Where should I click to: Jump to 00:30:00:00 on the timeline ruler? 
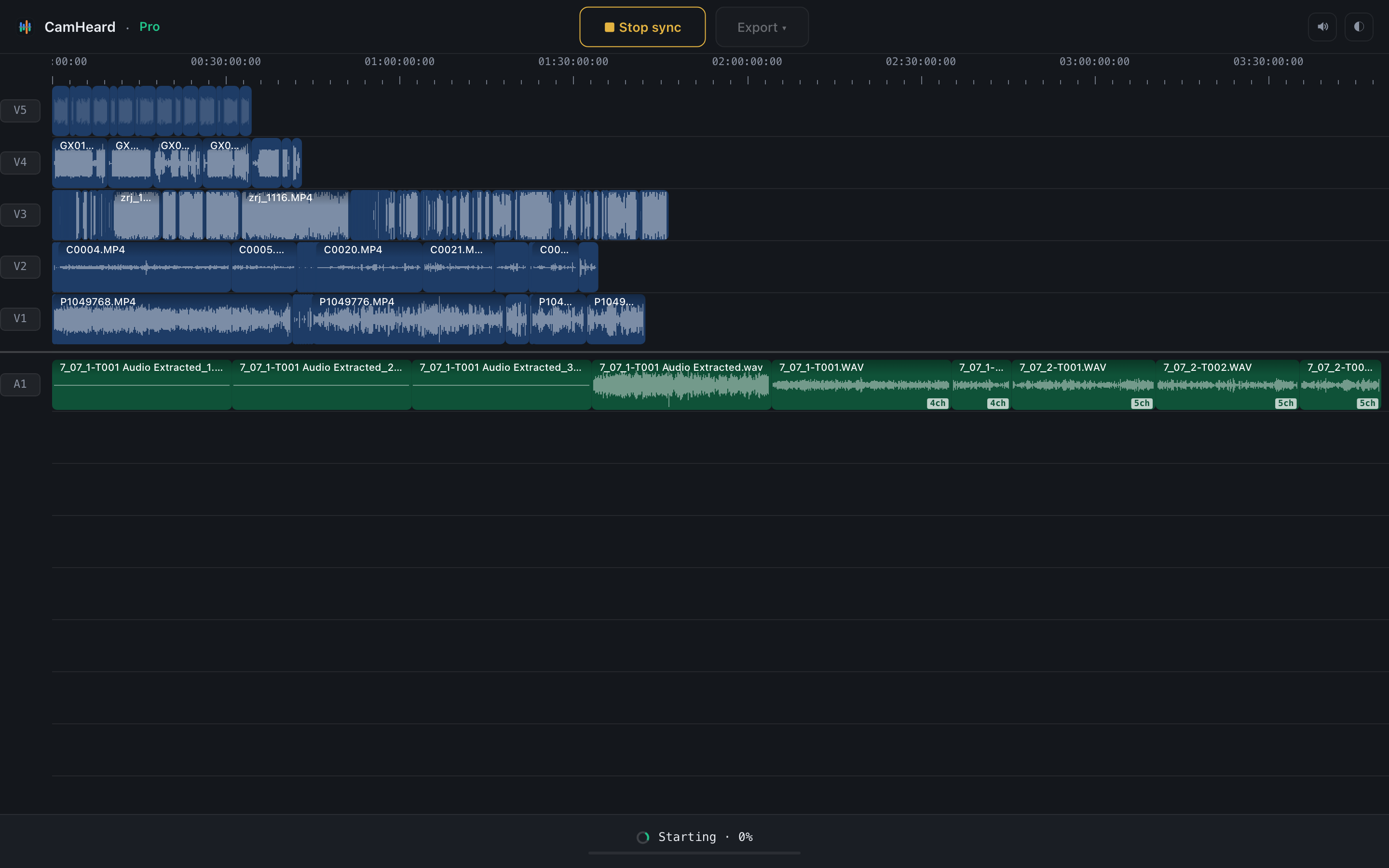pyautogui.click(x=226, y=61)
